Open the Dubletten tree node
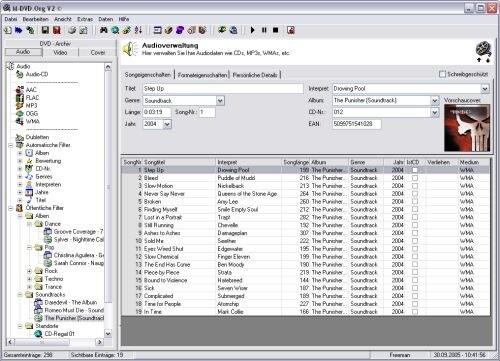This screenshot has height=361, width=500. (x=33, y=137)
